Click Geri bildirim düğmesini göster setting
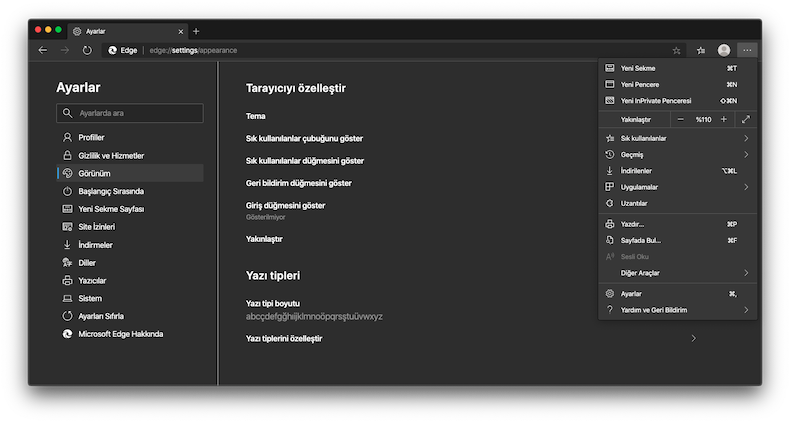 (x=299, y=183)
